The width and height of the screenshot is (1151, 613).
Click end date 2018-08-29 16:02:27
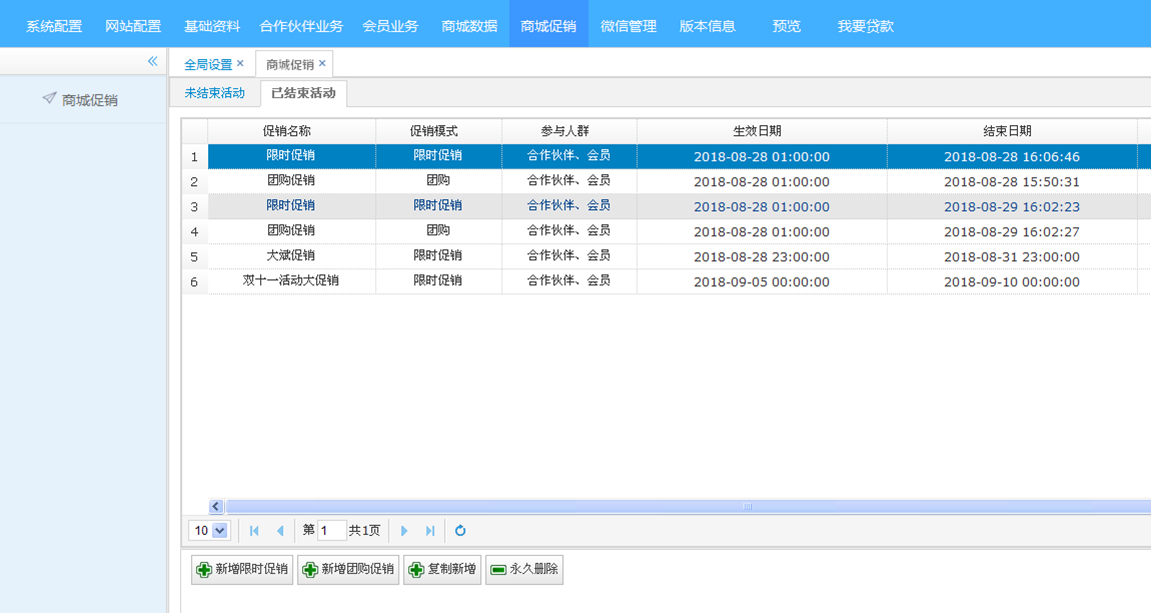pos(1012,232)
